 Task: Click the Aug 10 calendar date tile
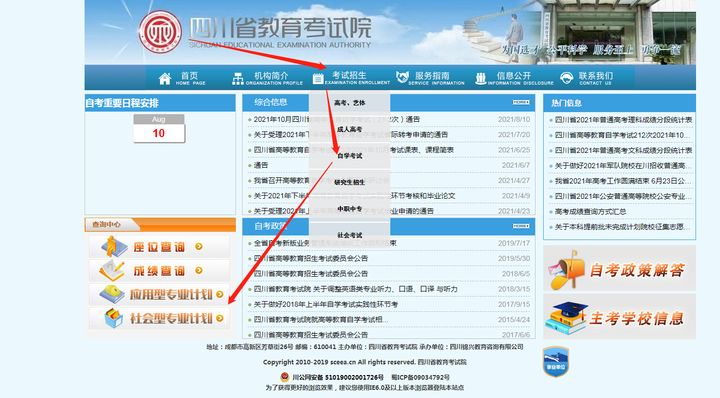pos(159,129)
